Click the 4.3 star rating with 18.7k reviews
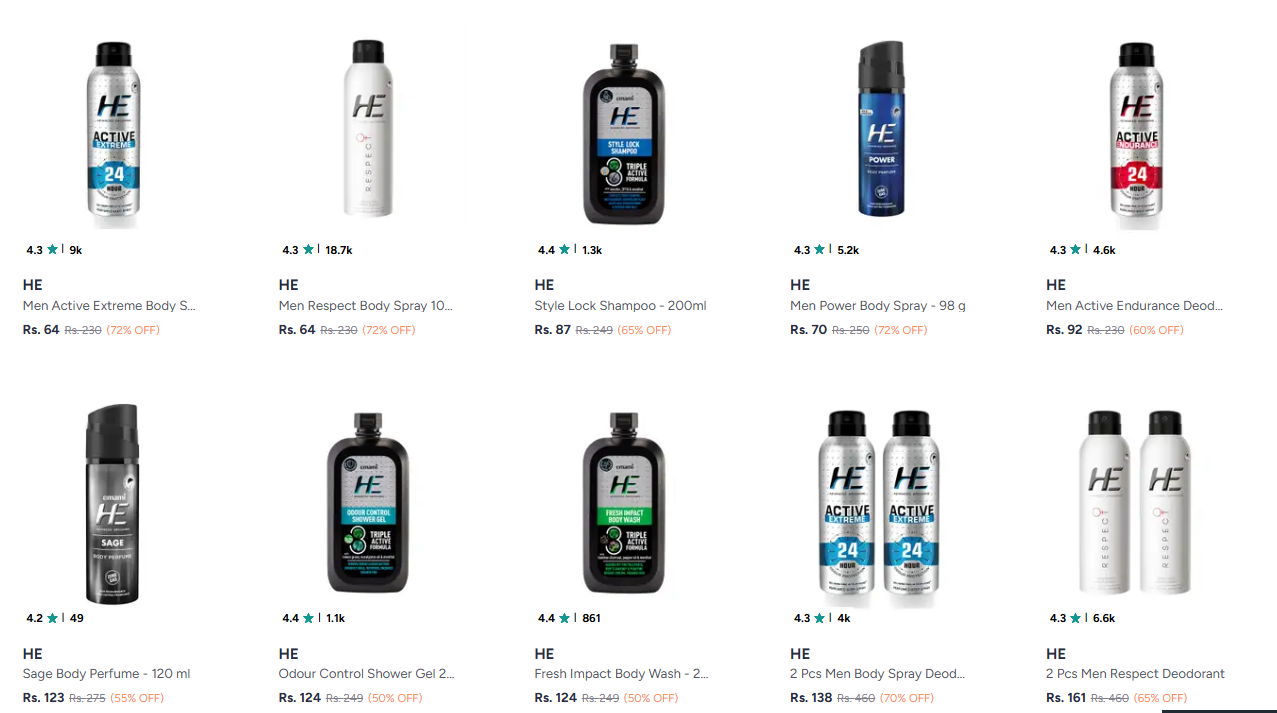This screenshot has height=713, width=1277. (317, 250)
